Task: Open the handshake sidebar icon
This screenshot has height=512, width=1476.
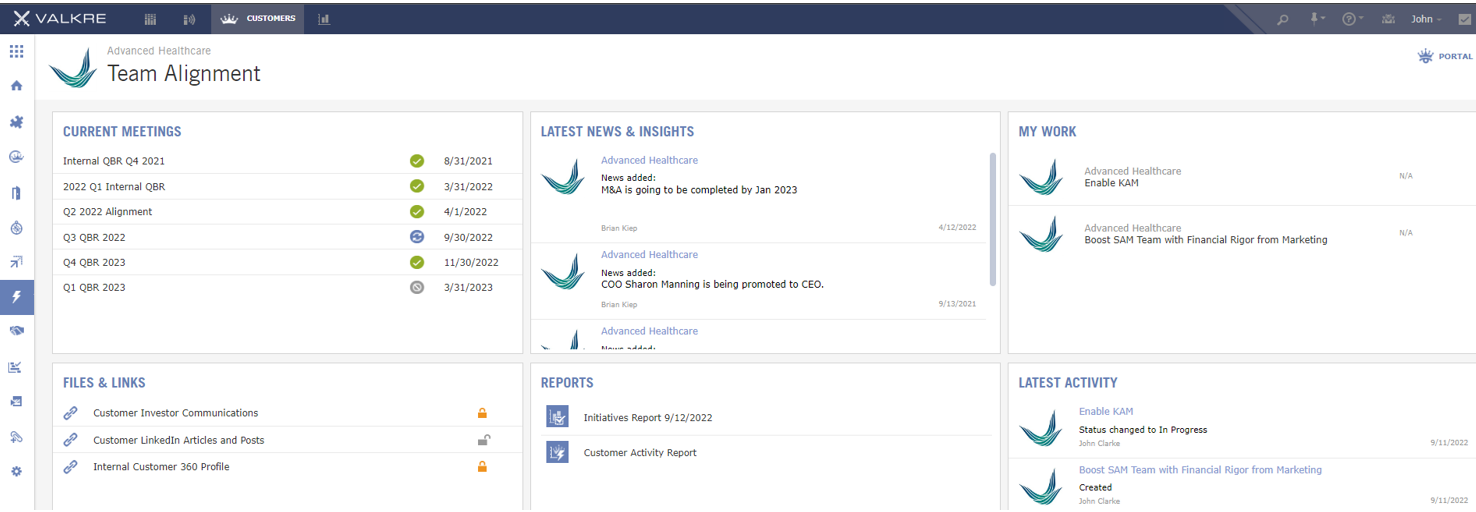Action: [16, 331]
